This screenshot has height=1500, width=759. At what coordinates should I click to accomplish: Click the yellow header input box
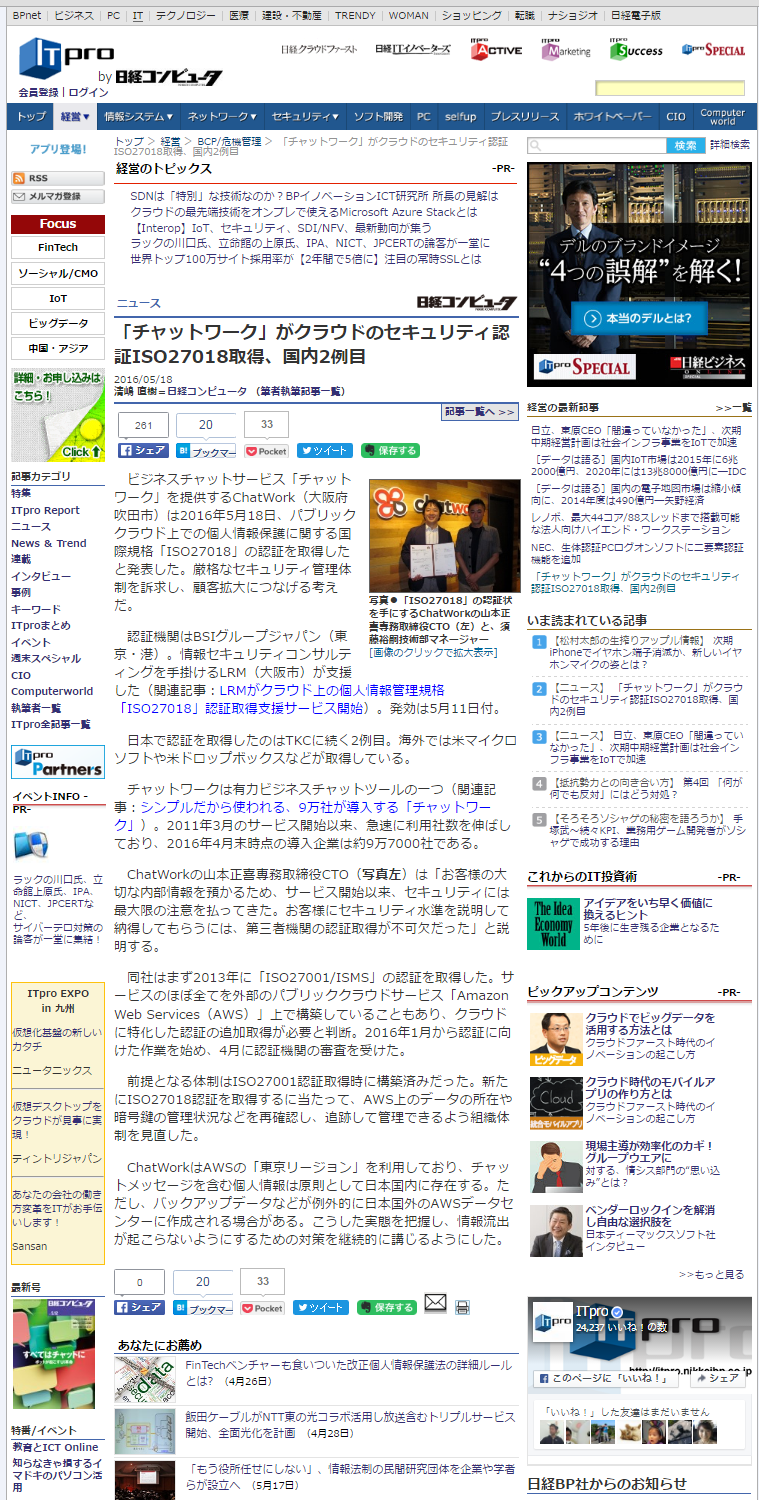click(670, 88)
